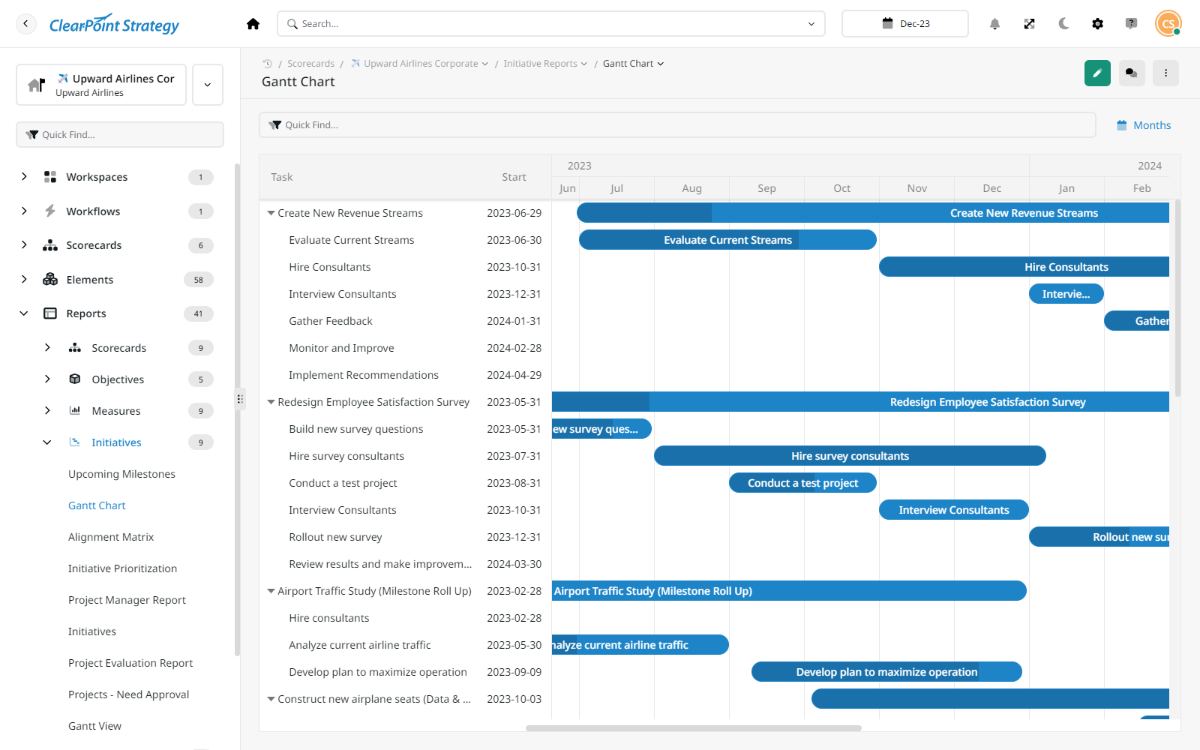Open Project Evaluation Report
1200x750 pixels.
click(x=130, y=663)
